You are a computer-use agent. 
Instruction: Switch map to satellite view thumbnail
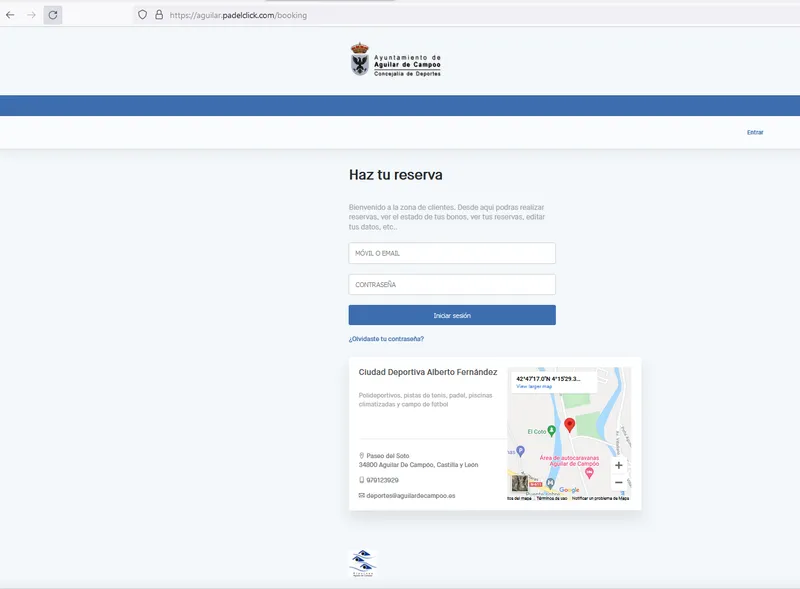pyautogui.click(x=520, y=483)
